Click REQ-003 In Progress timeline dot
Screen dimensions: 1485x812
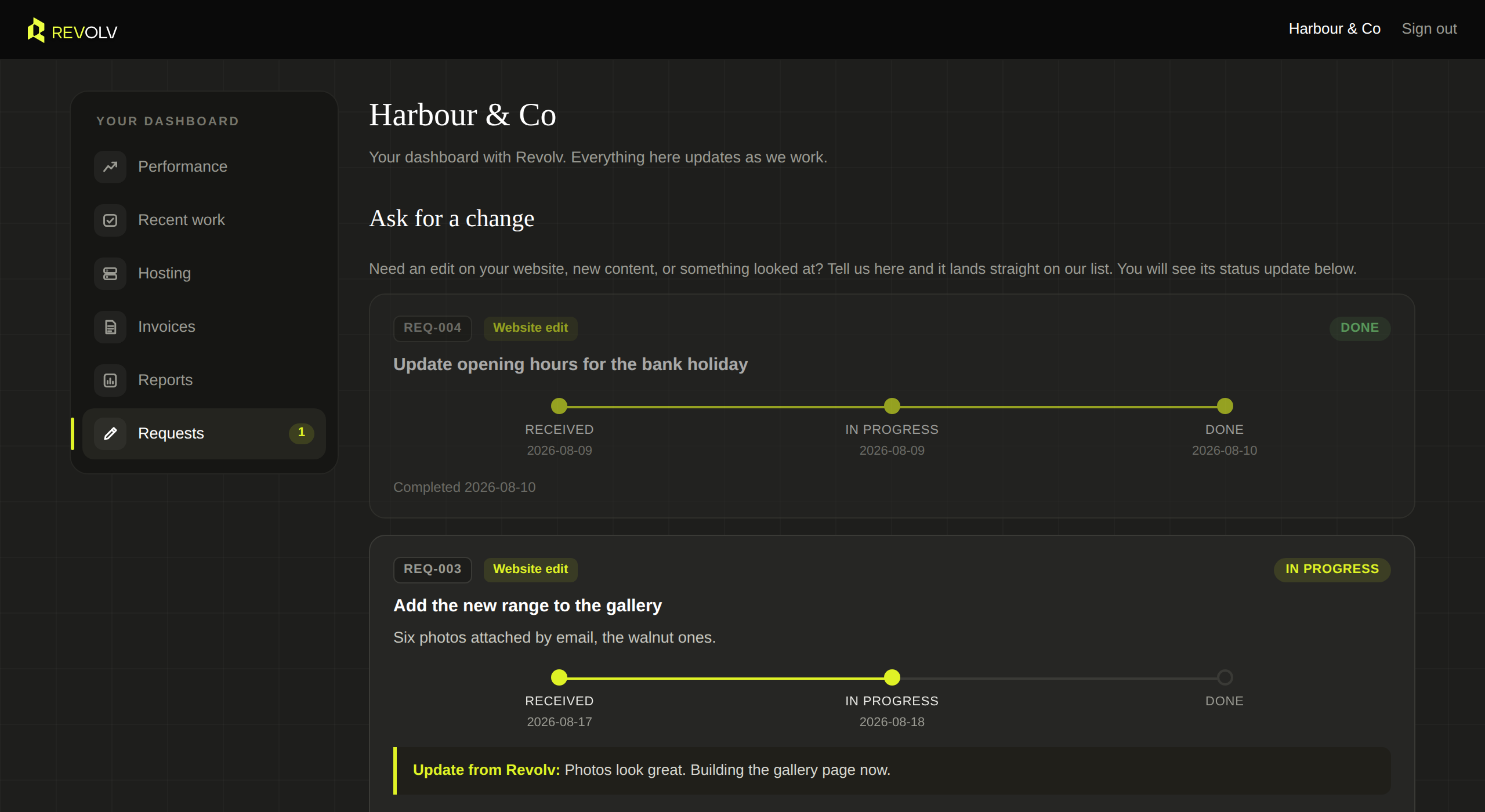click(892, 677)
